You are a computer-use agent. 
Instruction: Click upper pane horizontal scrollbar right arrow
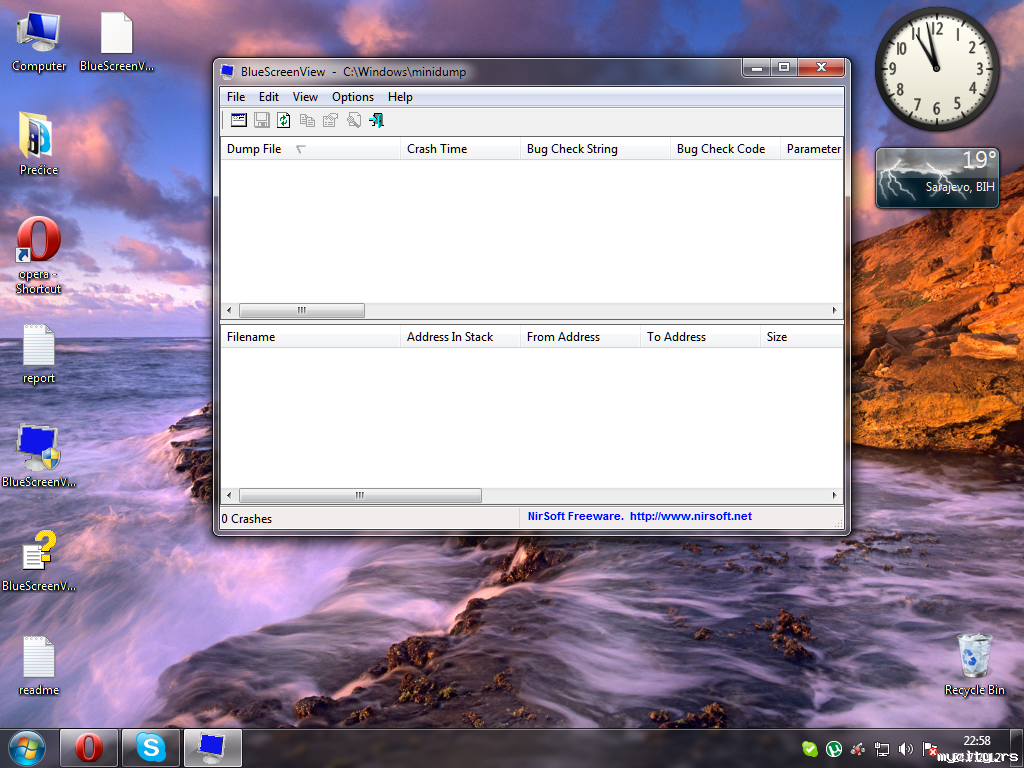coord(836,311)
